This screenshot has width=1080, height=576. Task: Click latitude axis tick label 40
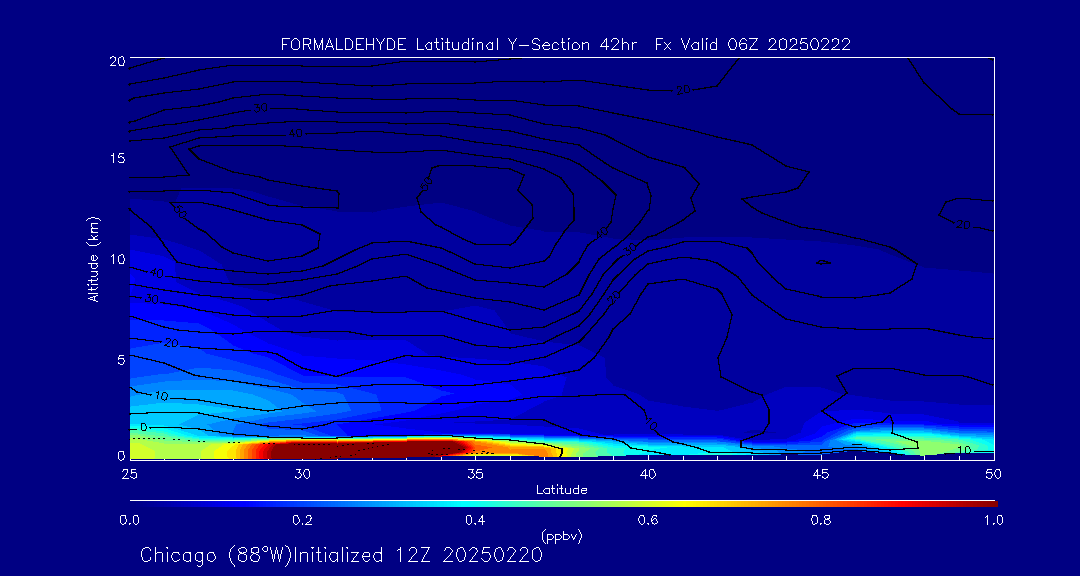coord(648,473)
